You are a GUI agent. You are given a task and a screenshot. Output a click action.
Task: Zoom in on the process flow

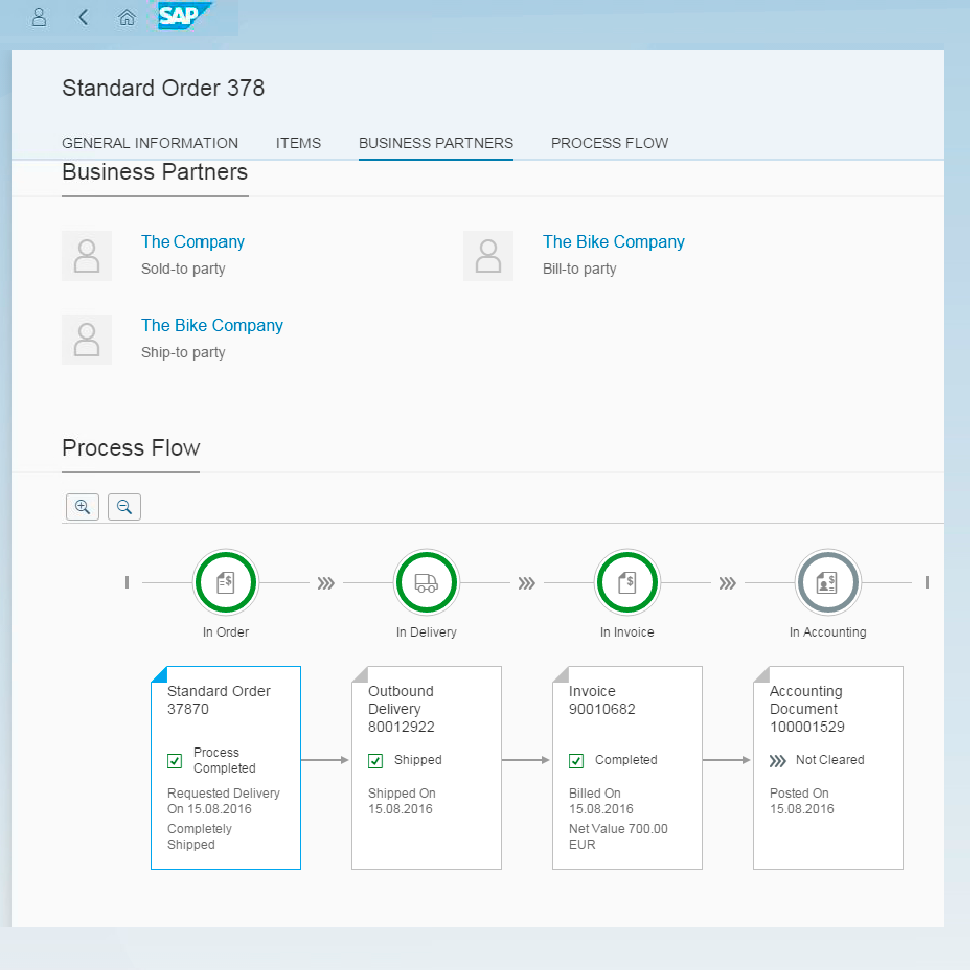click(x=82, y=507)
